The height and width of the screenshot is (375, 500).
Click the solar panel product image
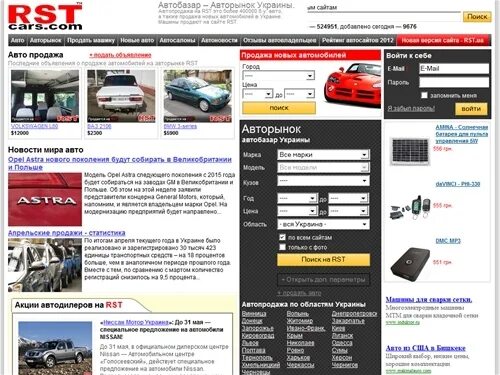coord(410,151)
